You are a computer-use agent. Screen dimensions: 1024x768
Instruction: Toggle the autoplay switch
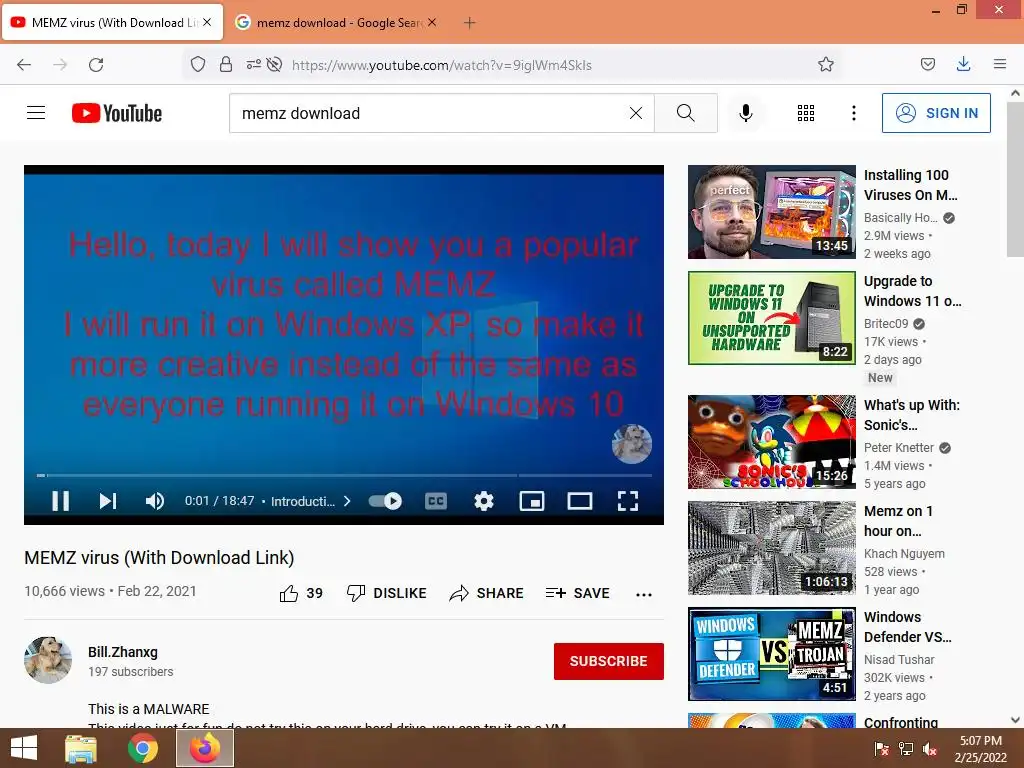tap(385, 501)
